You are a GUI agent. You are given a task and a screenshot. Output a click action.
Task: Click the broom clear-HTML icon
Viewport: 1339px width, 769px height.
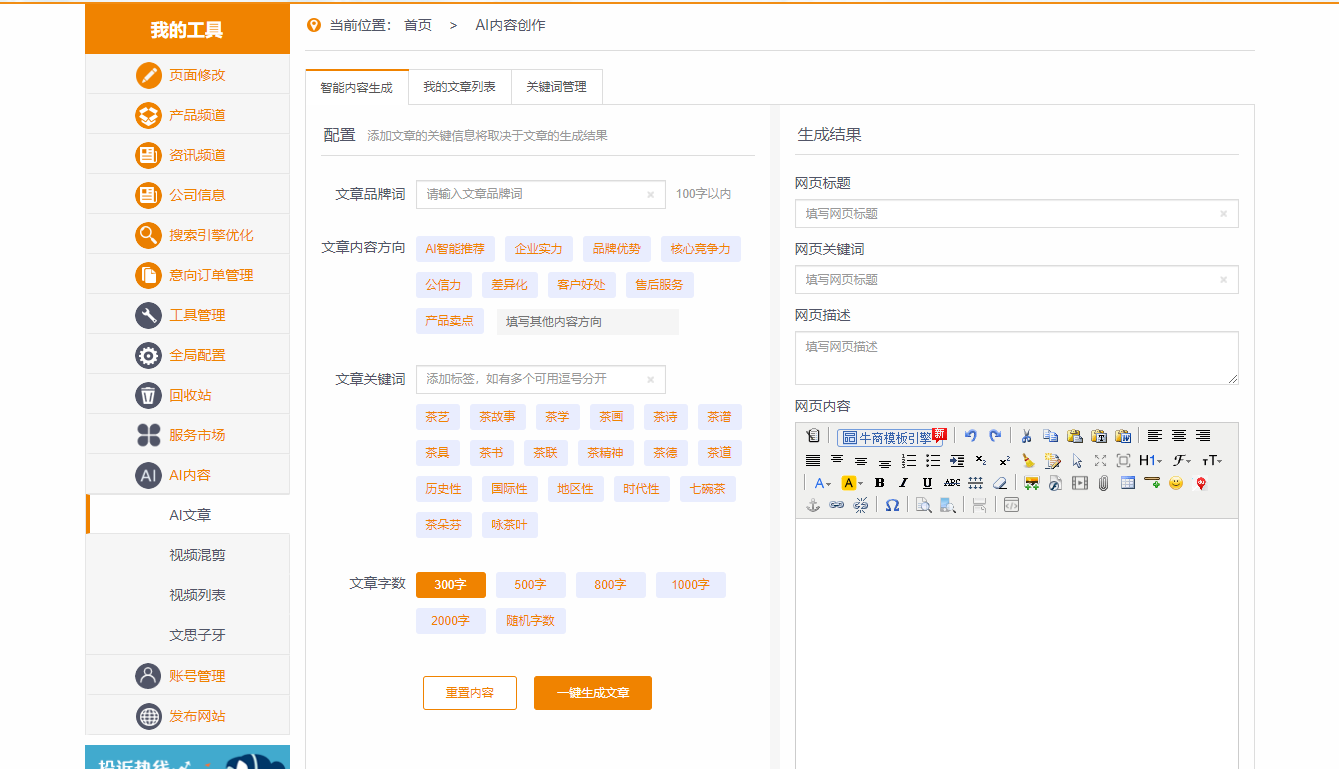tap(1029, 461)
